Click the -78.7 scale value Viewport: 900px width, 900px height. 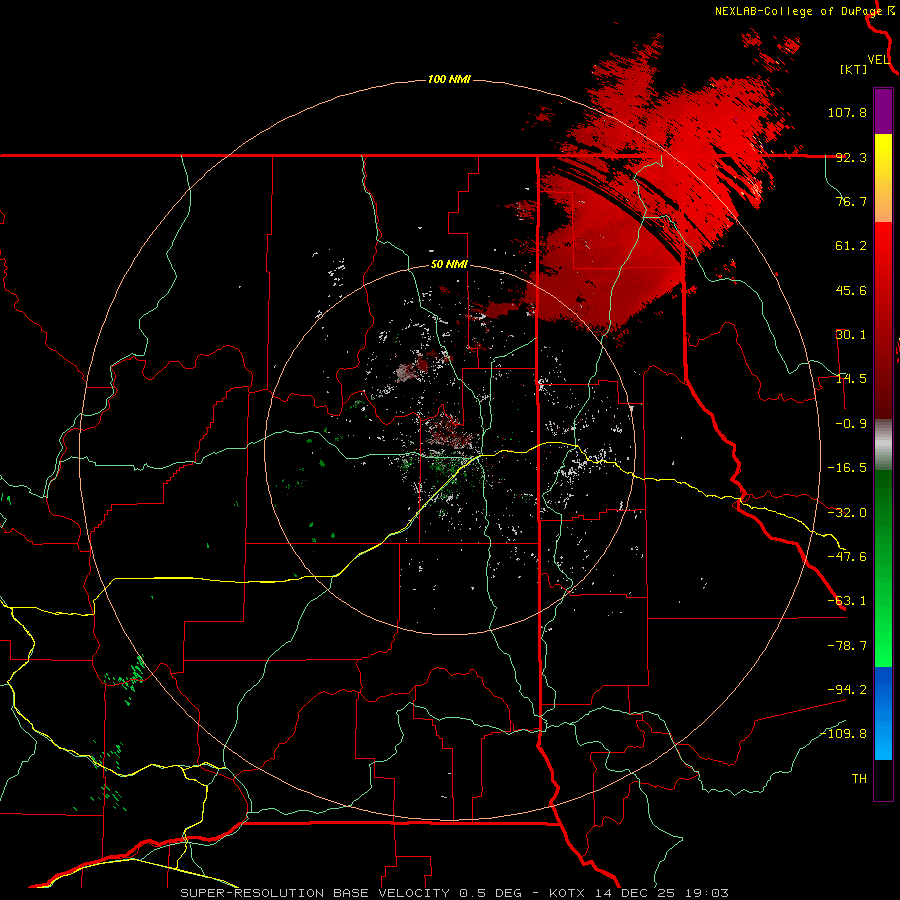847,646
